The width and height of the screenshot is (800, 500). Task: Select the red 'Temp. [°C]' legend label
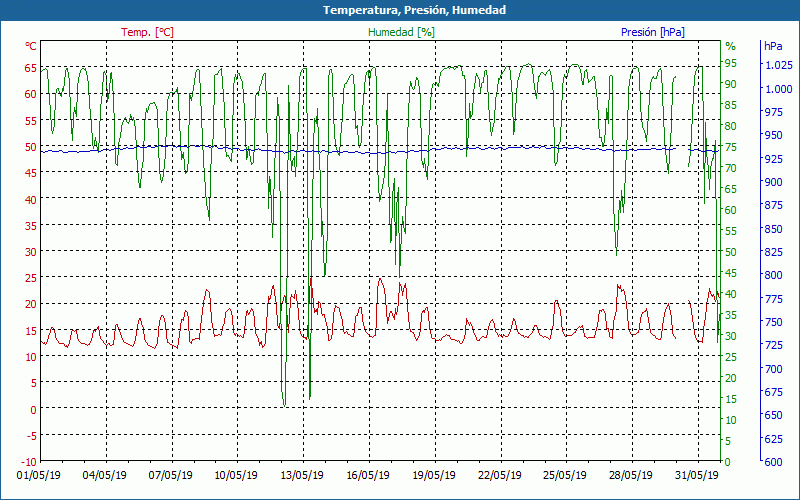147,32
